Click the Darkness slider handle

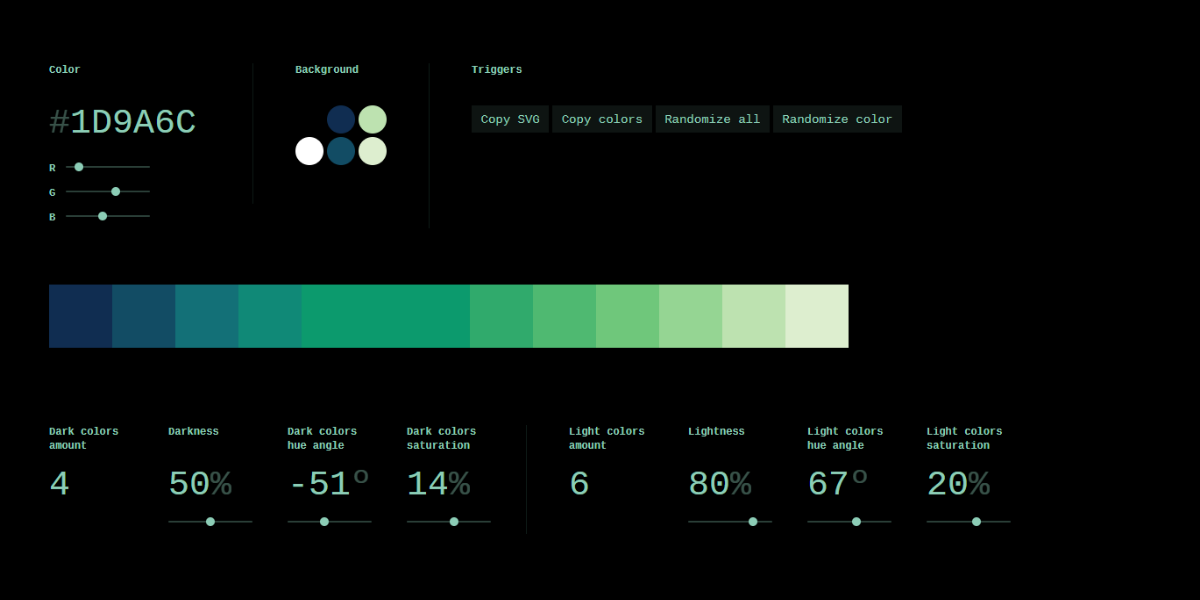(x=210, y=521)
